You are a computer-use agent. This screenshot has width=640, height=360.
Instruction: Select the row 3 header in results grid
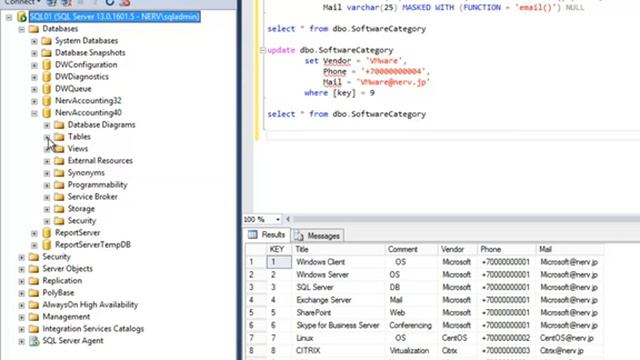click(256, 287)
